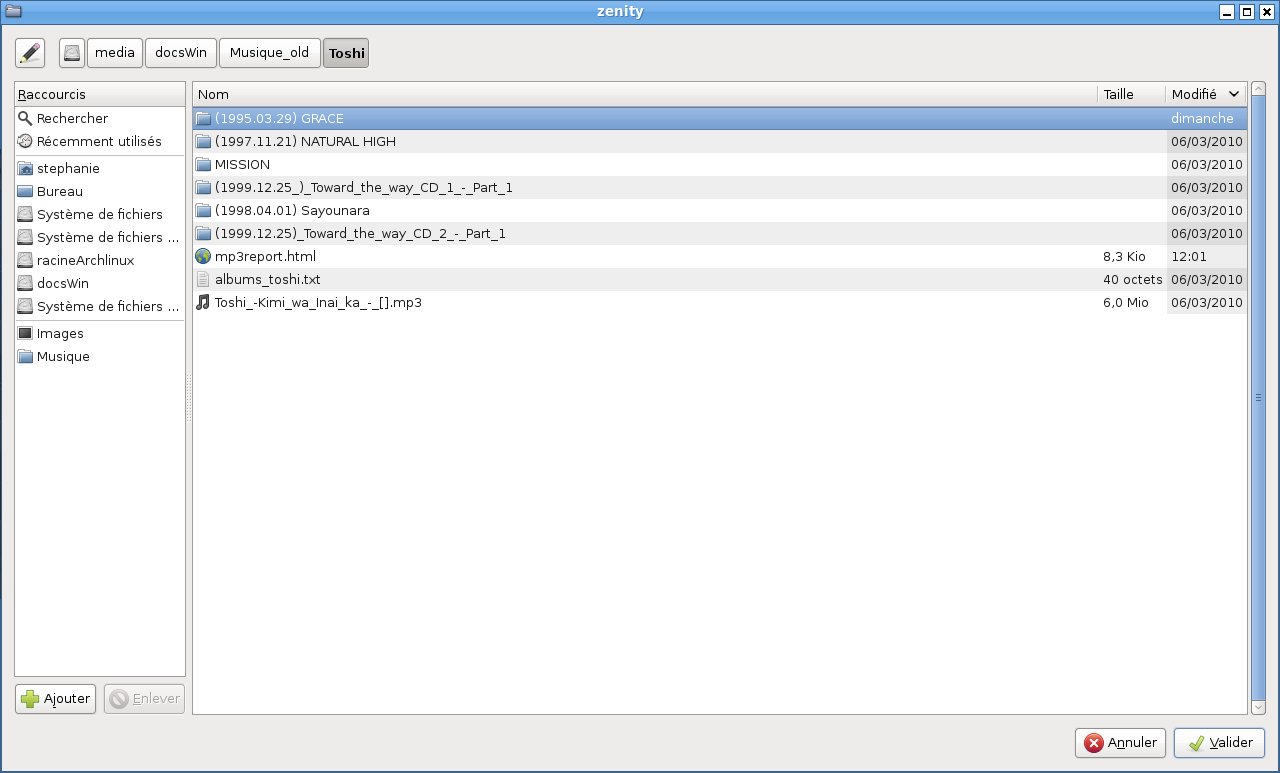This screenshot has width=1280, height=773.
Task: Select the MISSION folder name
Action: pos(242,164)
